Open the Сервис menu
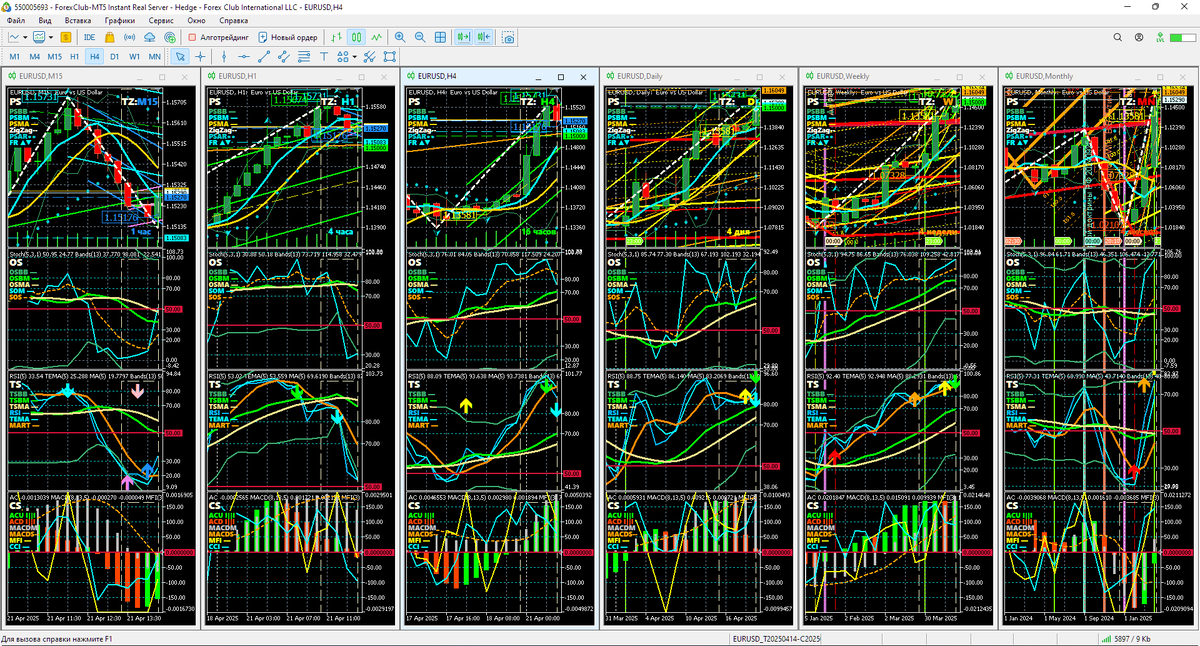This screenshot has width=1200, height=646. point(160,20)
